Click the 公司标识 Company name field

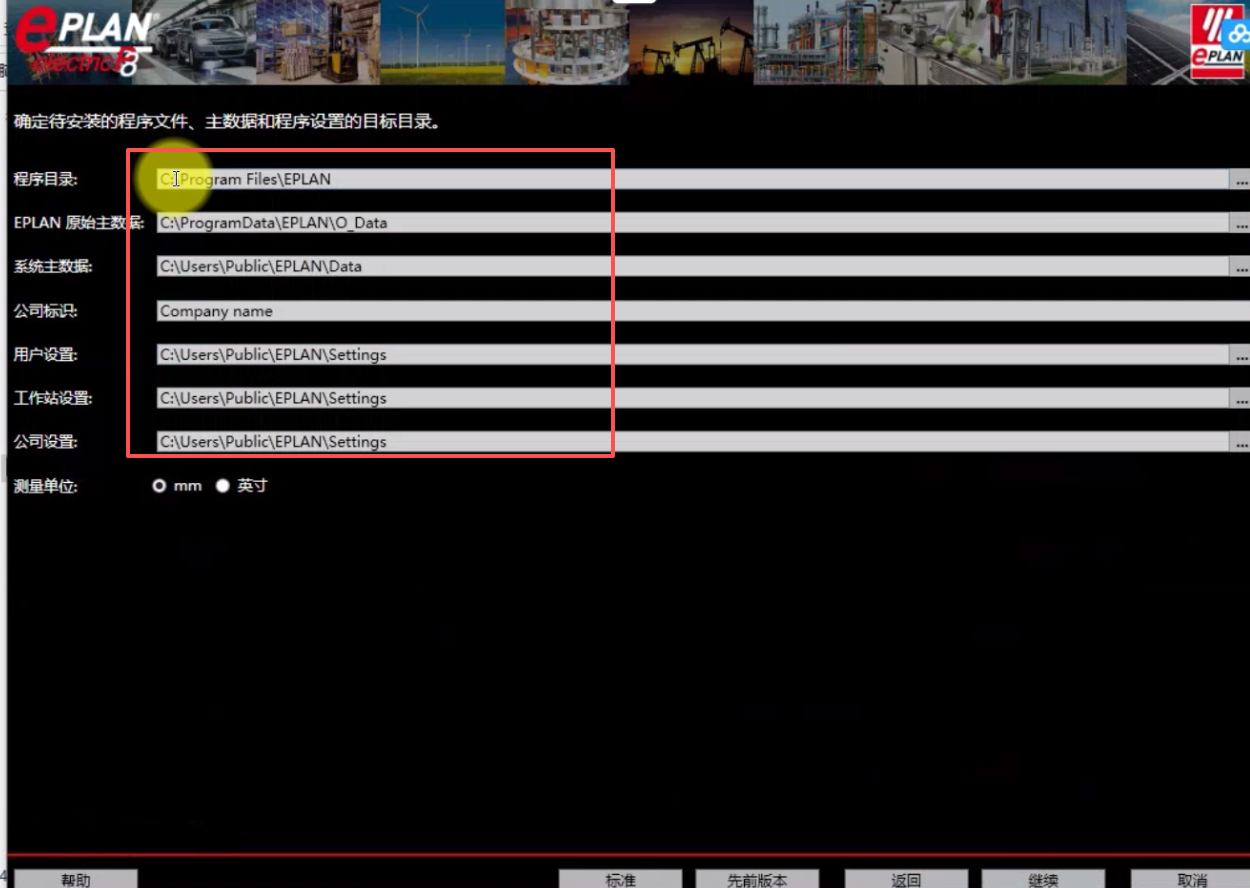click(703, 311)
